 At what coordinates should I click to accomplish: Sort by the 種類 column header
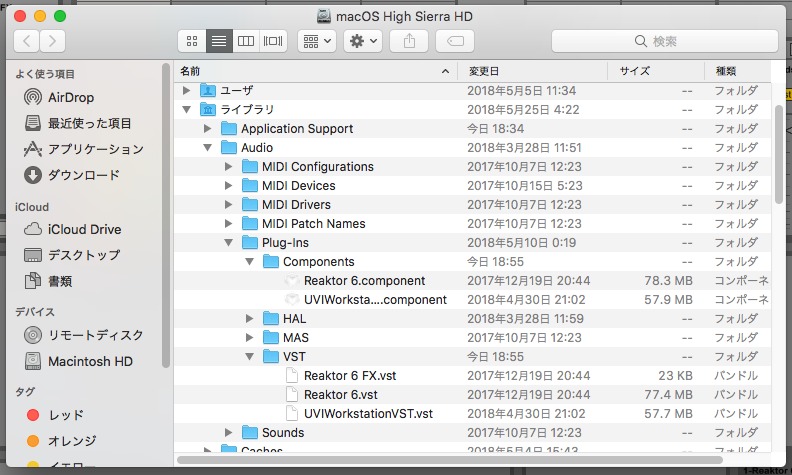738,71
